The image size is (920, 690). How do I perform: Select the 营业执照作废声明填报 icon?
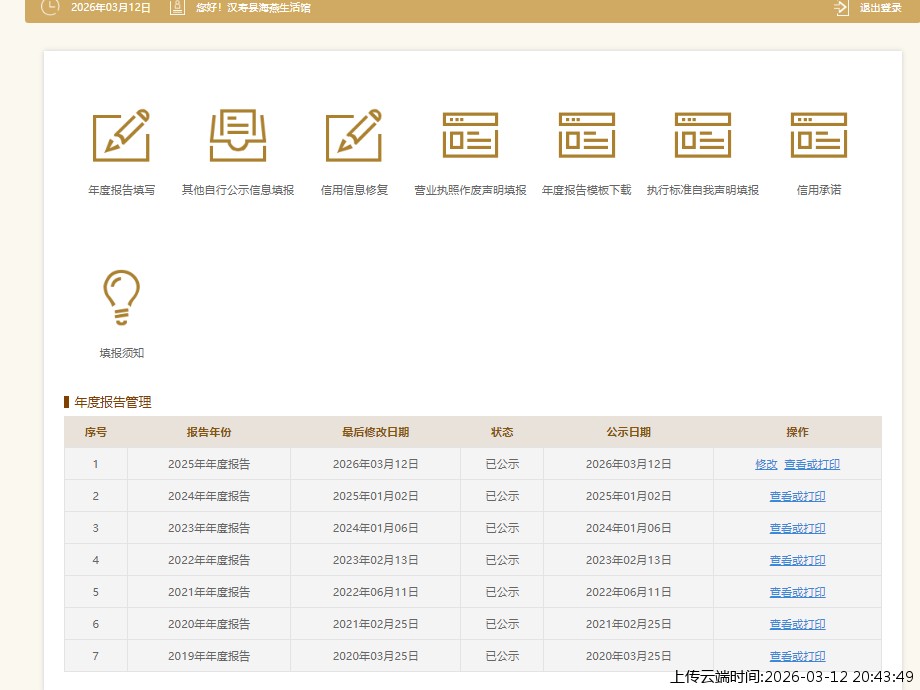tap(470, 135)
